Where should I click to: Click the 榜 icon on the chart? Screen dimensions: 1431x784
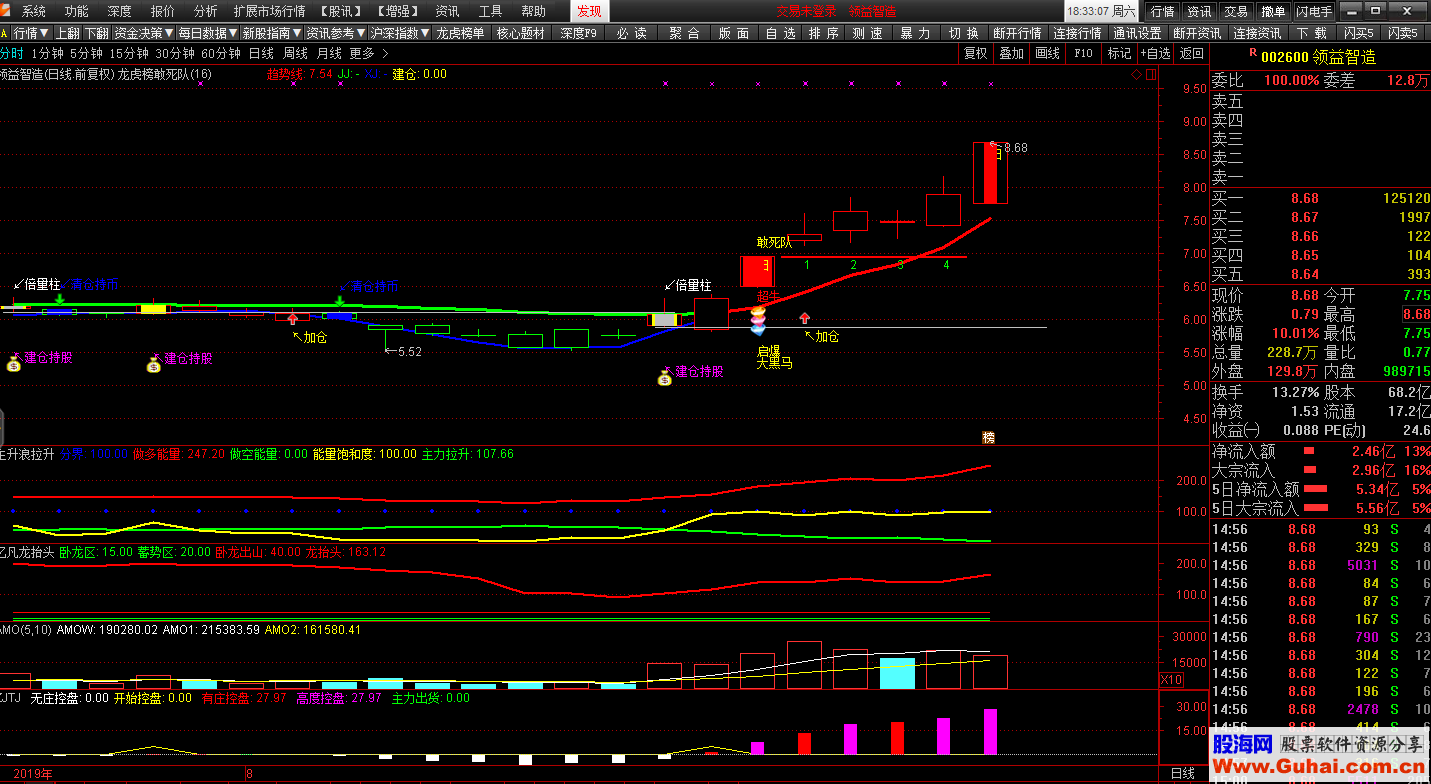click(988, 437)
